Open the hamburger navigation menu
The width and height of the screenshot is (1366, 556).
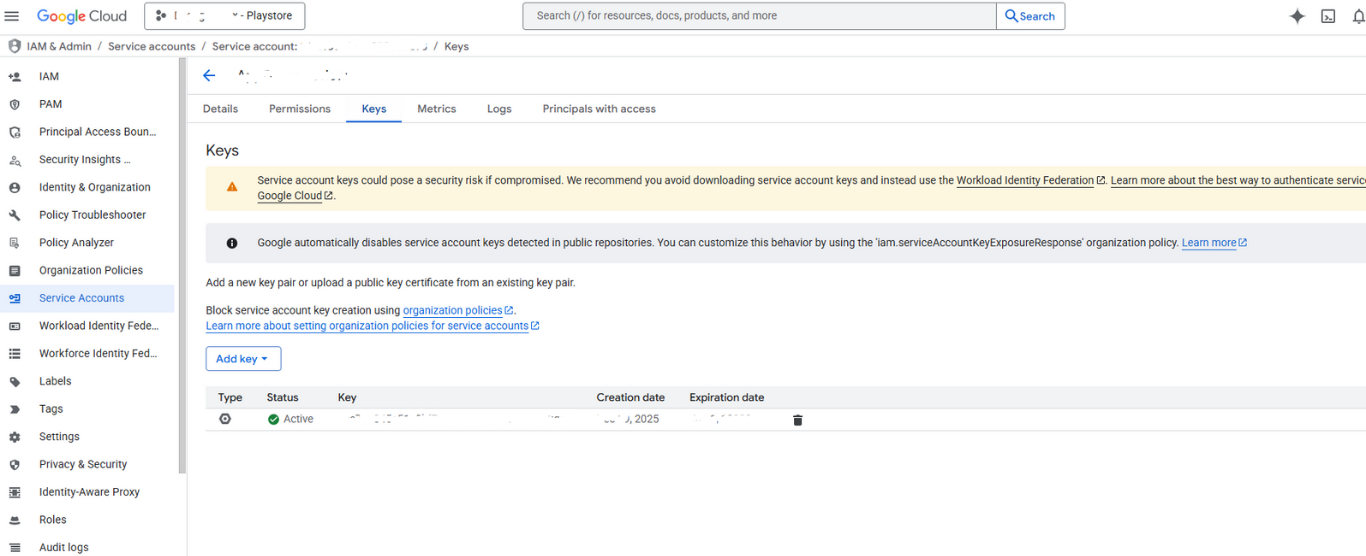click(x=13, y=16)
